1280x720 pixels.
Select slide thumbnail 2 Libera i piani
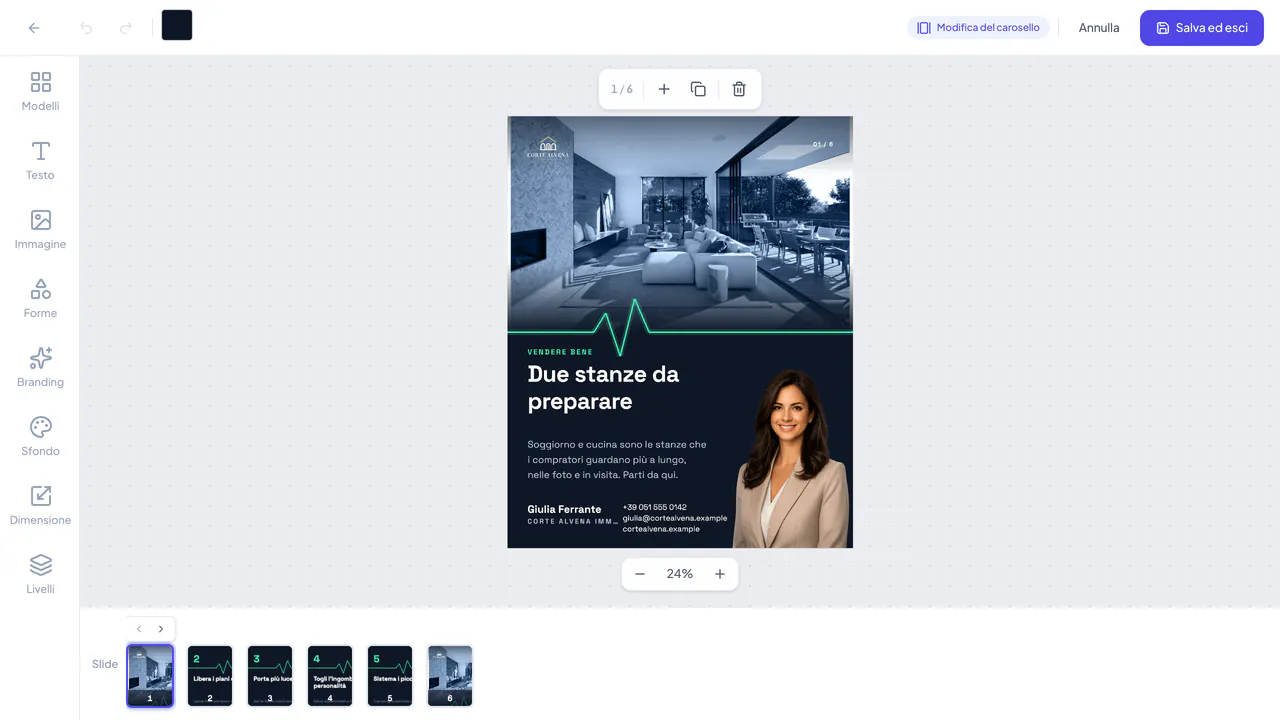coord(210,676)
